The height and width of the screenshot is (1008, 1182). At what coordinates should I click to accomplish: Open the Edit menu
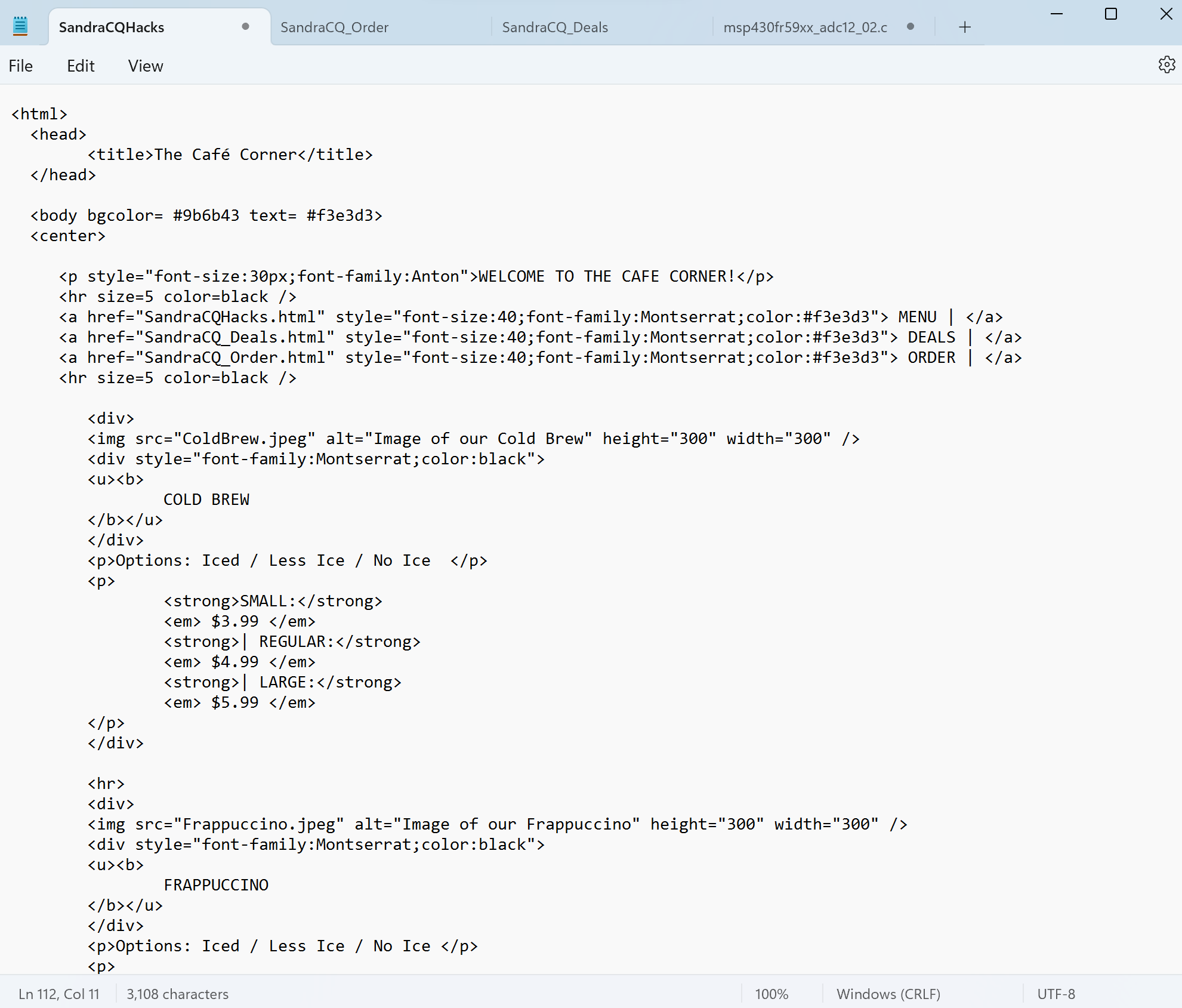(x=81, y=66)
